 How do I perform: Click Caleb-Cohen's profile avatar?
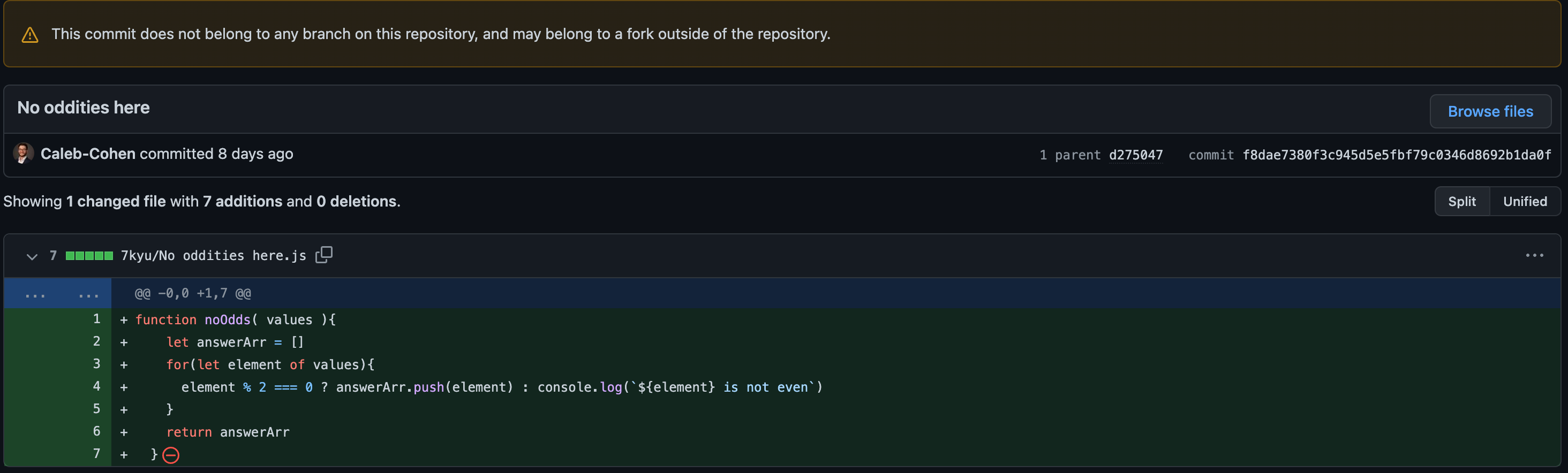point(23,153)
